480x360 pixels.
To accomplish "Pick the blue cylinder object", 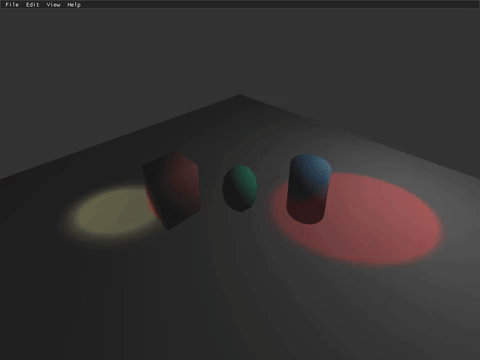I will tap(309, 189).
